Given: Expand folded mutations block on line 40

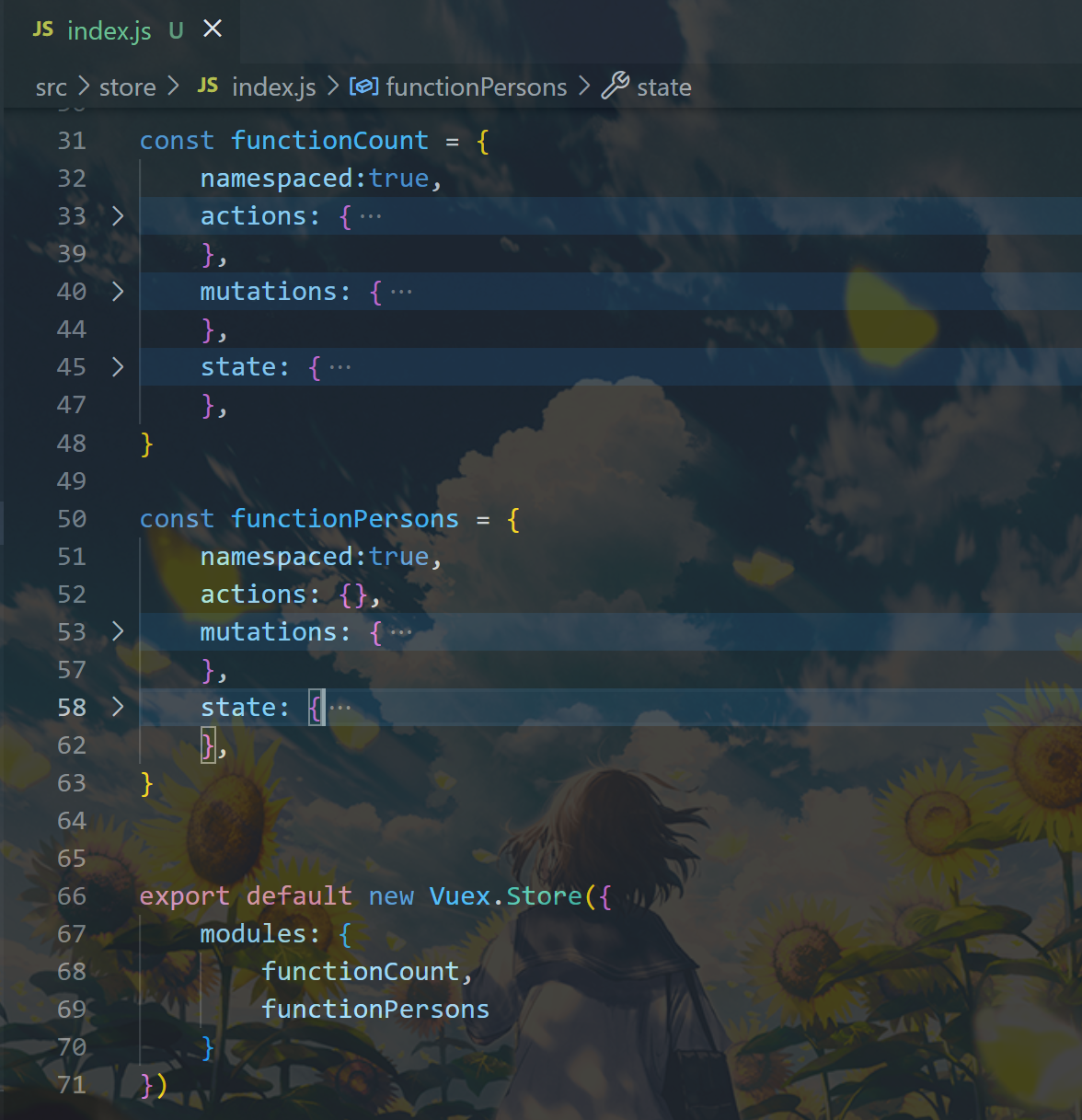Looking at the screenshot, I should [x=118, y=292].
